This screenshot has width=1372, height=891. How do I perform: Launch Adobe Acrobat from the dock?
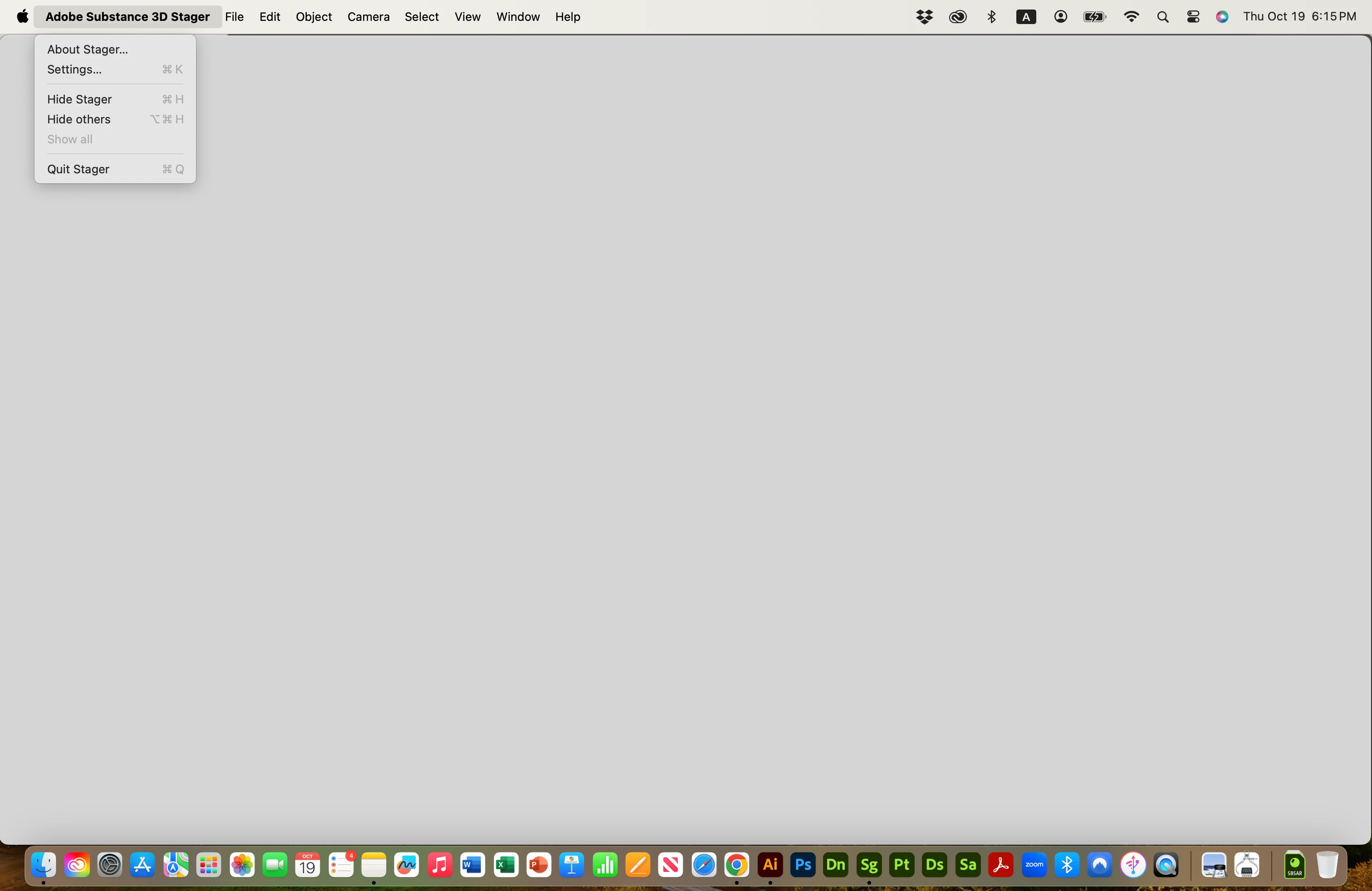coord(1001,865)
